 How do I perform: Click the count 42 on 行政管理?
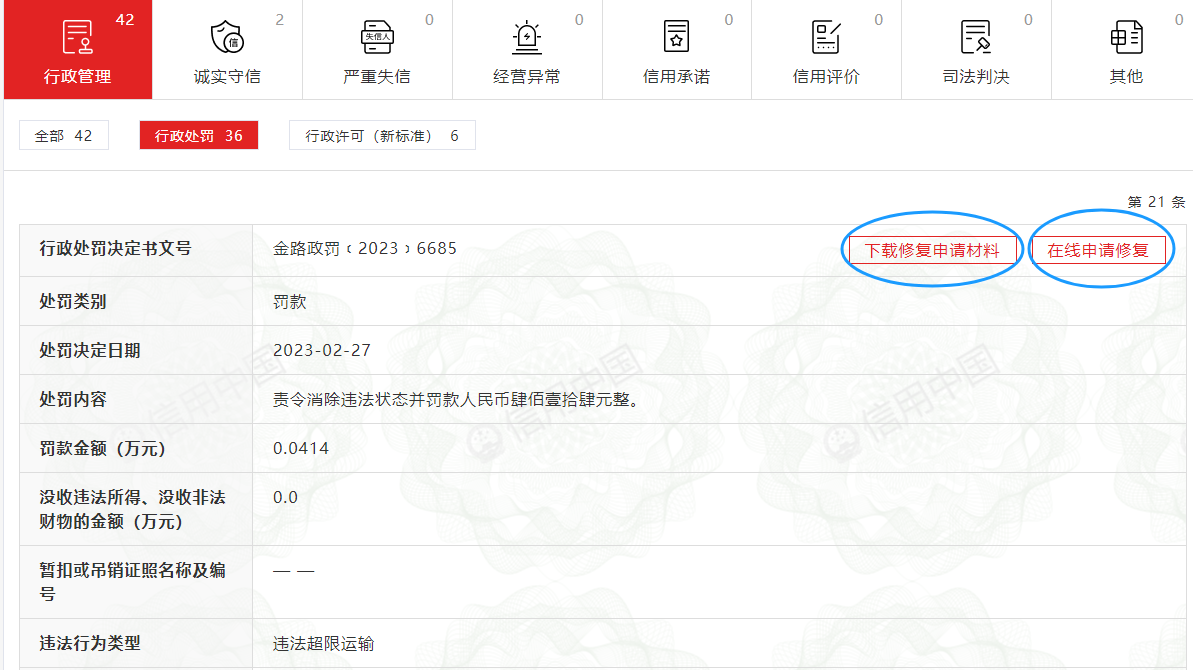coord(125,20)
